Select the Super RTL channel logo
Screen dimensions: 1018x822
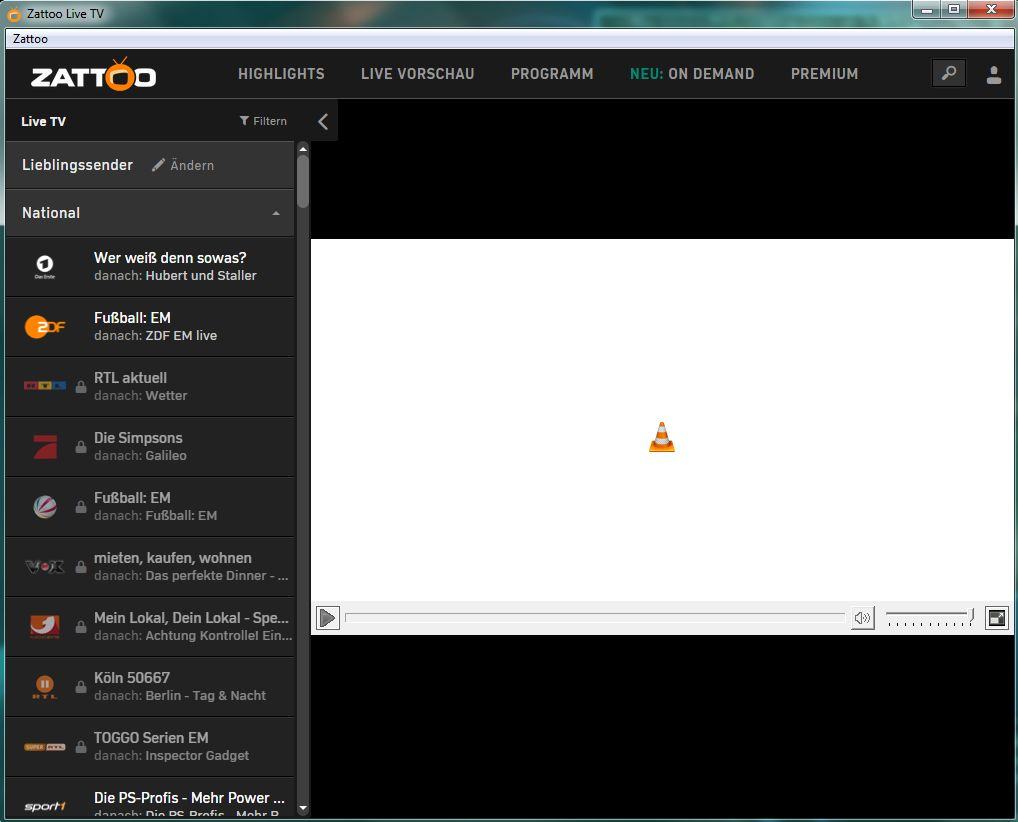[45, 747]
